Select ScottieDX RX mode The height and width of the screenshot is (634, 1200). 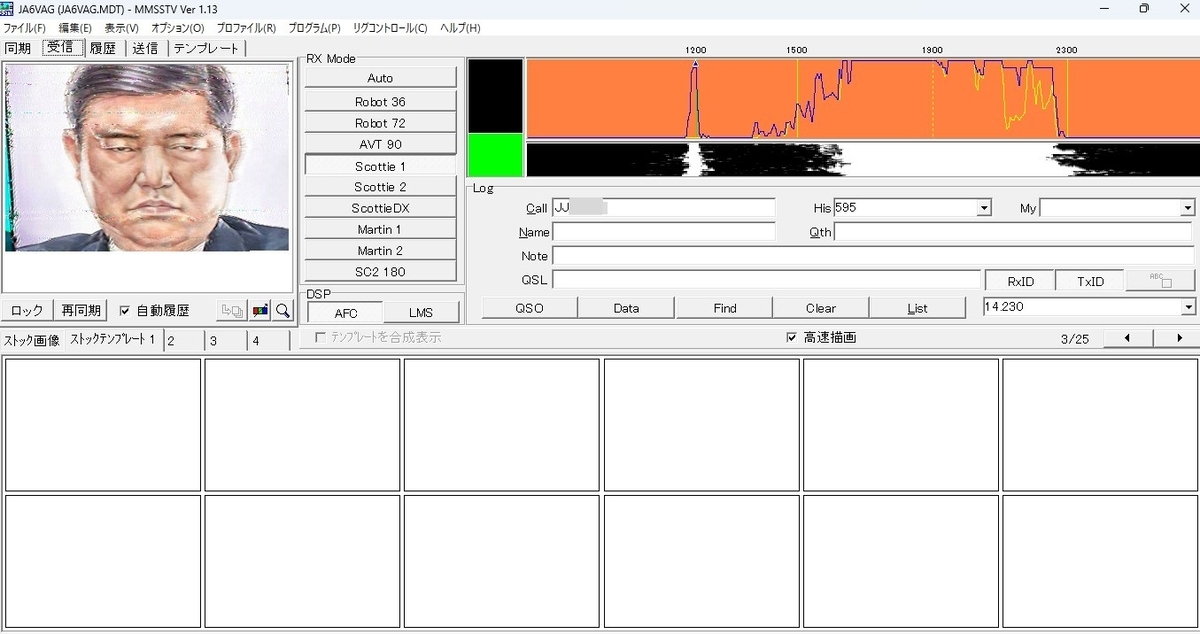380,208
